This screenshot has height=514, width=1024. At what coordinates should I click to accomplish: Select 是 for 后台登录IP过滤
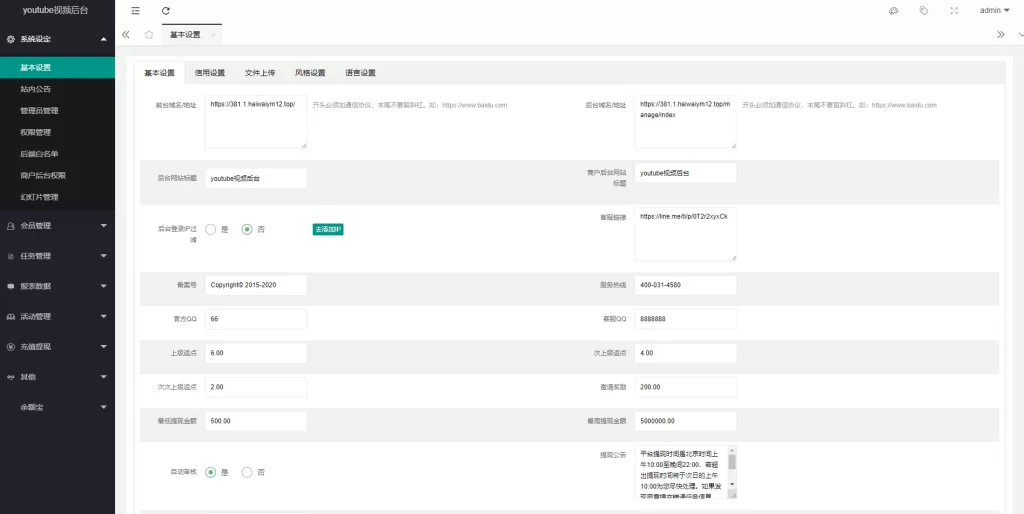[211, 229]
